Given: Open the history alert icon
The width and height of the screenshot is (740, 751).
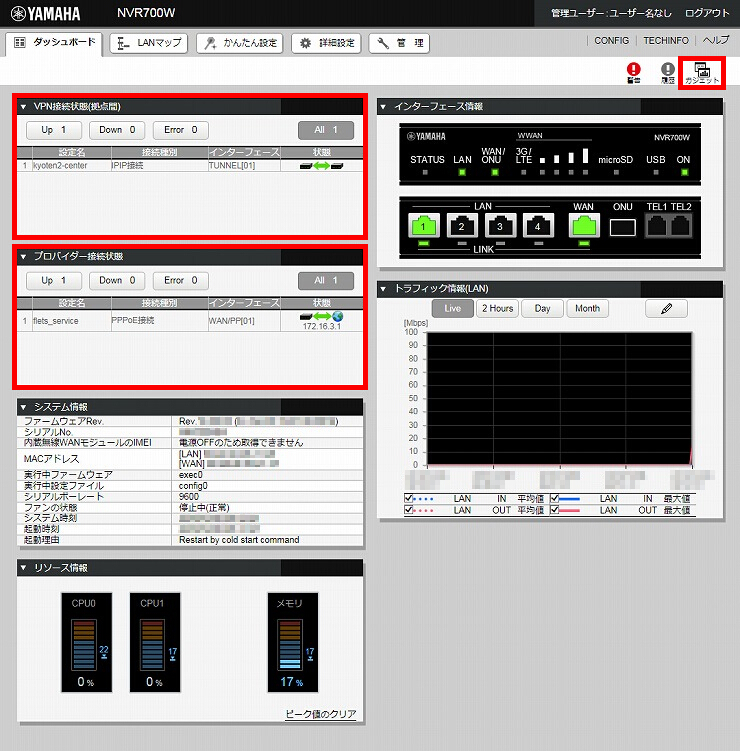Looking at the screenshot, I should 668,73.
